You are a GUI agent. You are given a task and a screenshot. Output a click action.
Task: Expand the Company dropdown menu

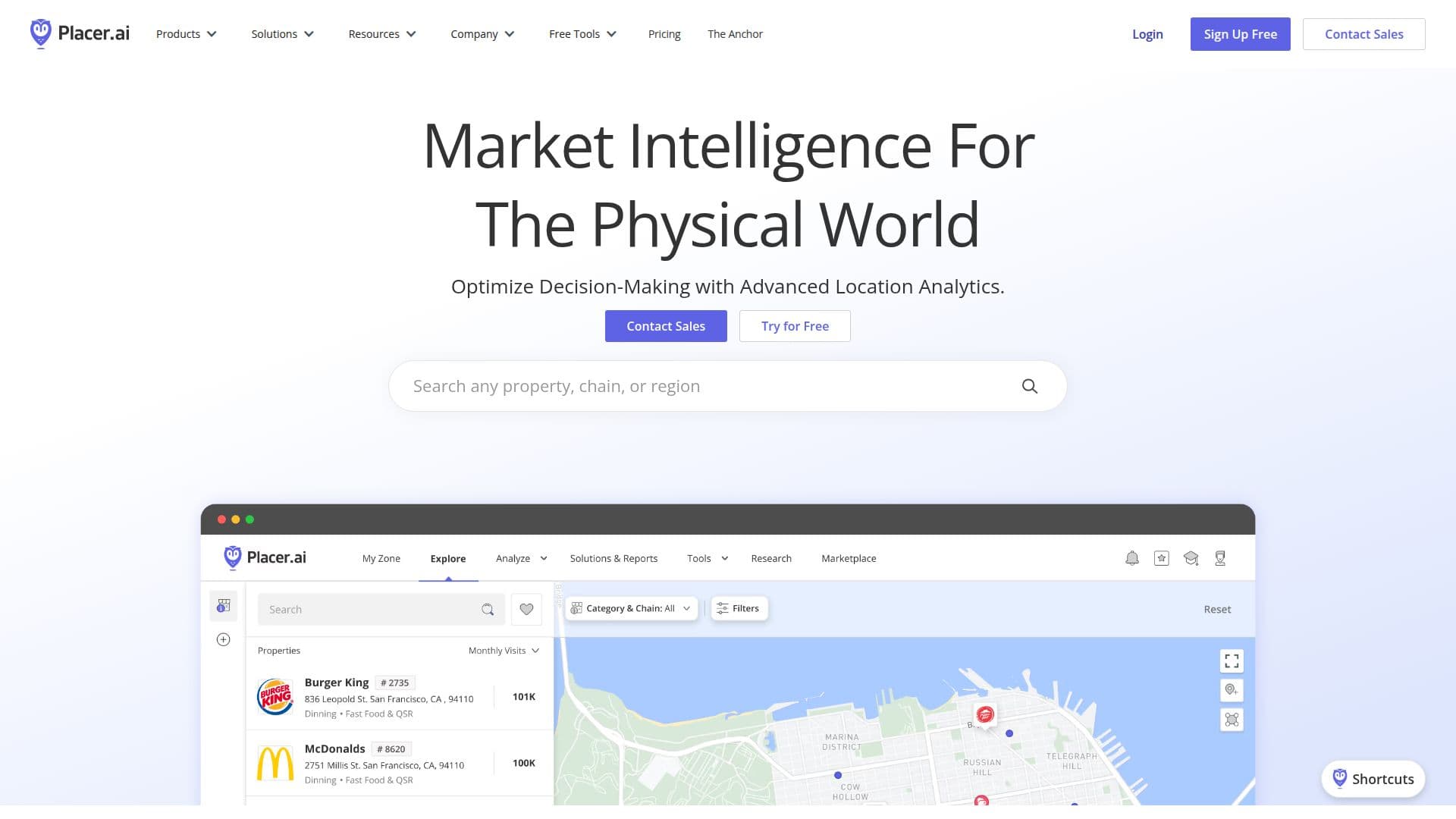(483, 34)
